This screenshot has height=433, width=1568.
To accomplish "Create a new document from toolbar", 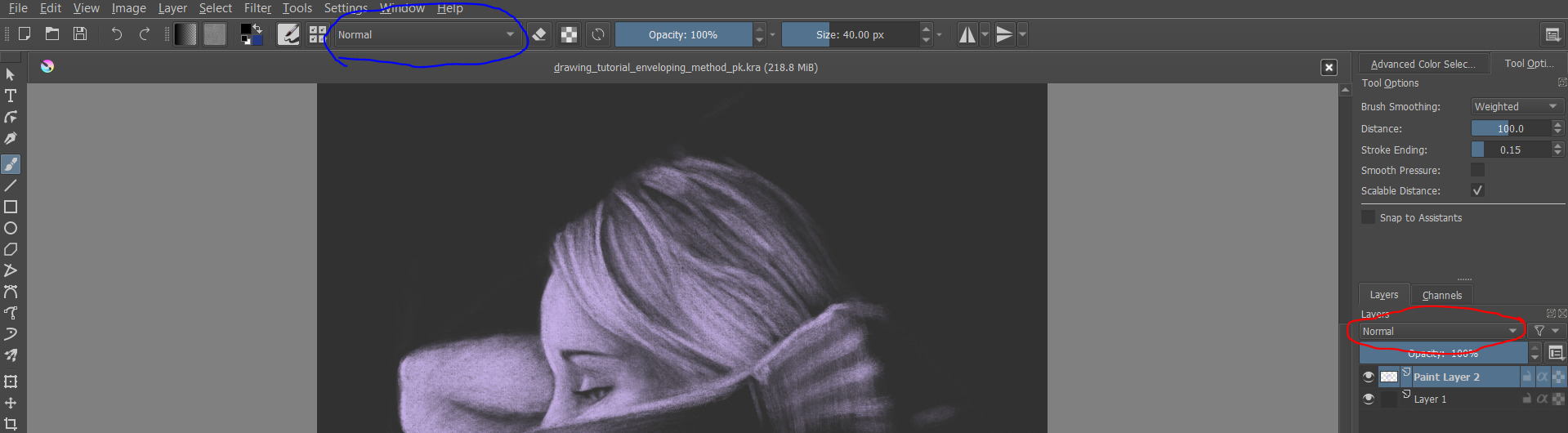I will pyautogui.click(x=25, y=34).
